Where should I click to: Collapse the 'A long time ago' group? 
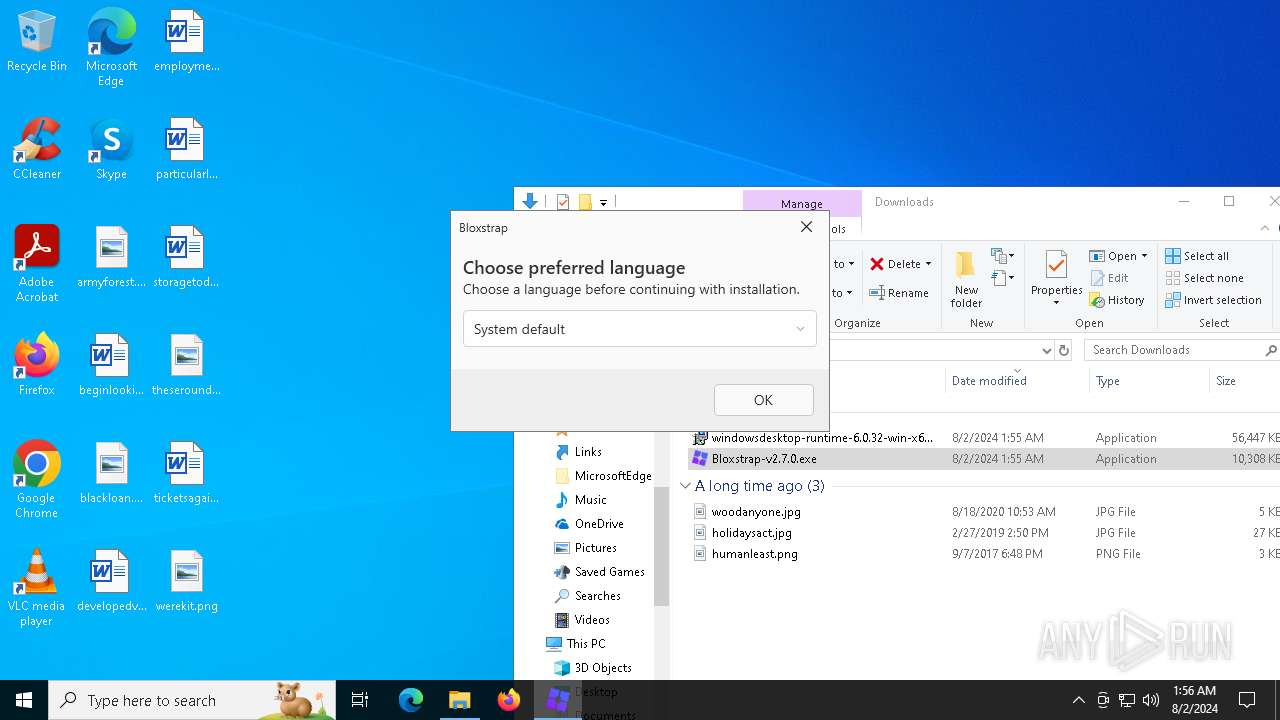[x=685, y=486]
